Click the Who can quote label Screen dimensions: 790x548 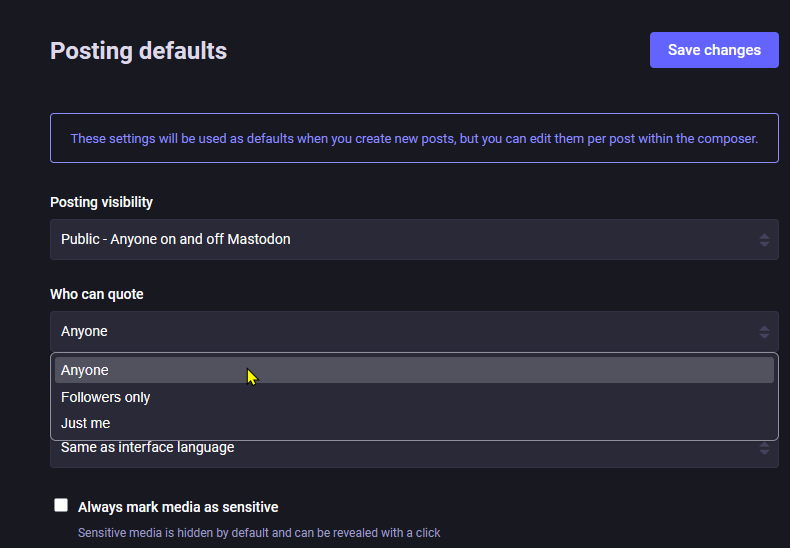pyautogui.click(x=97, y=294)
